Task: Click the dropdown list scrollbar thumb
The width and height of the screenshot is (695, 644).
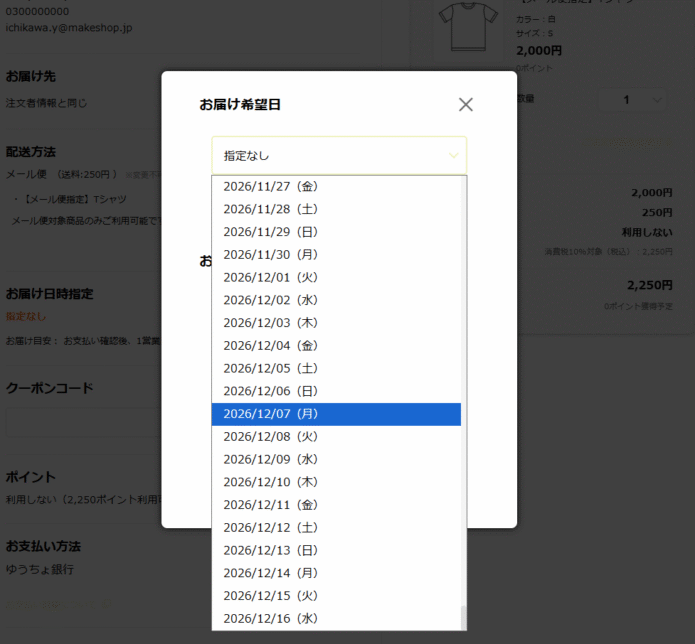Action: pyautogui.click(x=462, y=617)
